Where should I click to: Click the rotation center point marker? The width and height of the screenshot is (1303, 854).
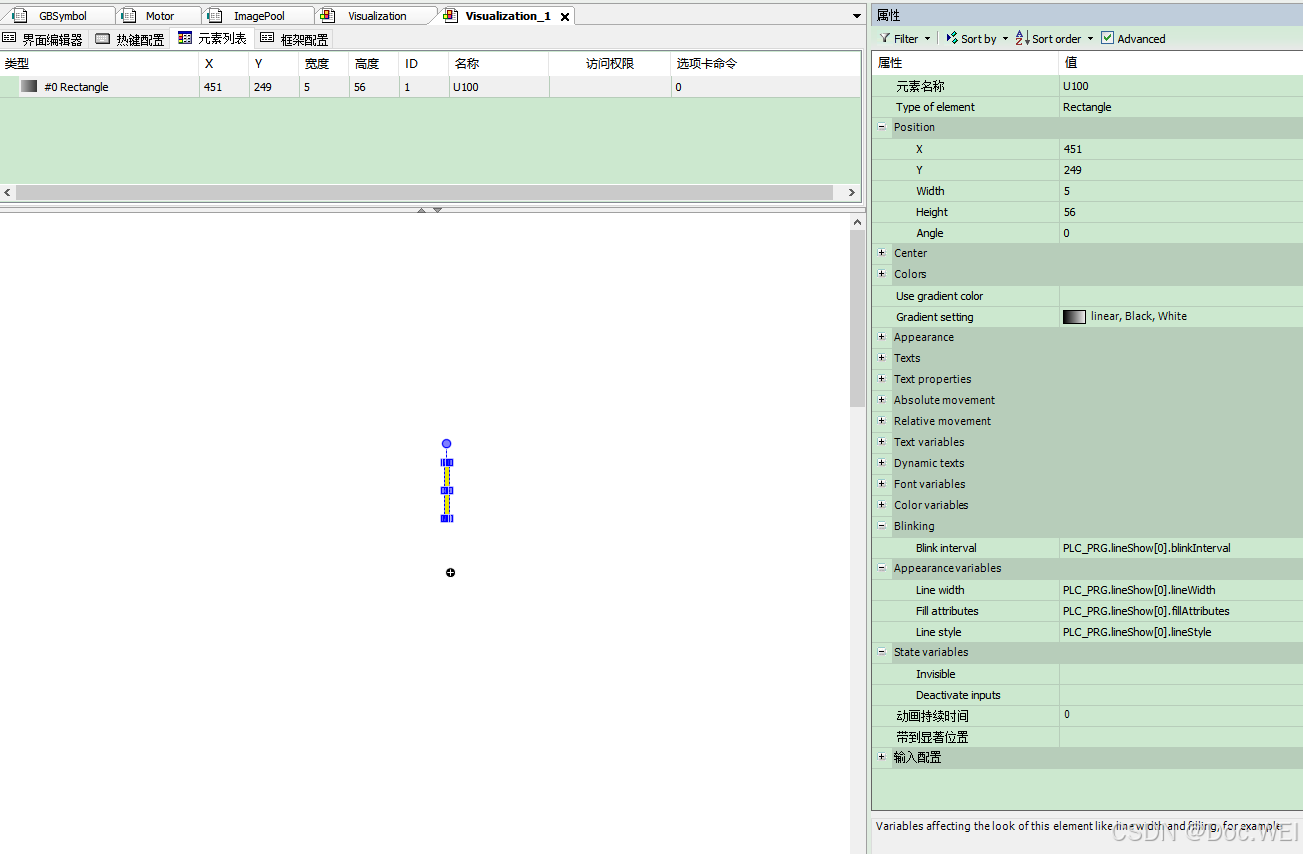(451, 572)
